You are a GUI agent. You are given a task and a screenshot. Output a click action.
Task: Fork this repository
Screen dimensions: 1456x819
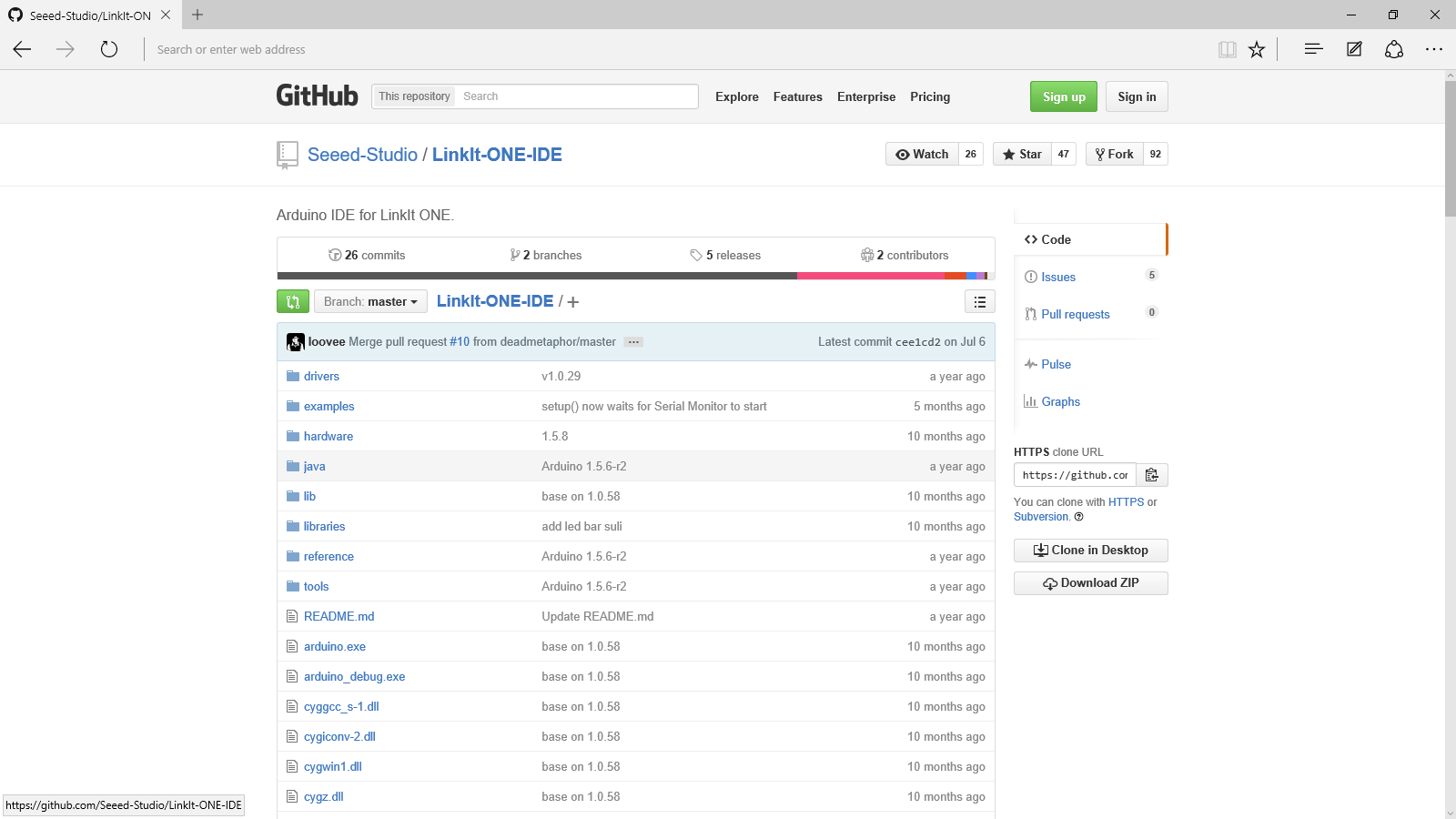pyautogui.click(x=1115, y=154)
